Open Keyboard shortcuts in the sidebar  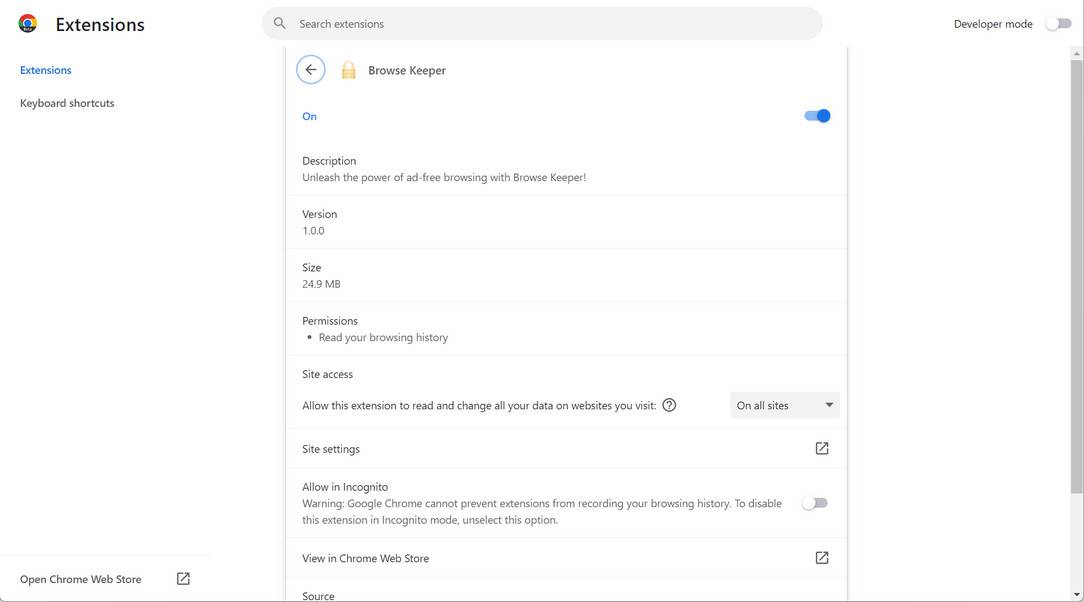pyautogui.click(x=67, y=103)
